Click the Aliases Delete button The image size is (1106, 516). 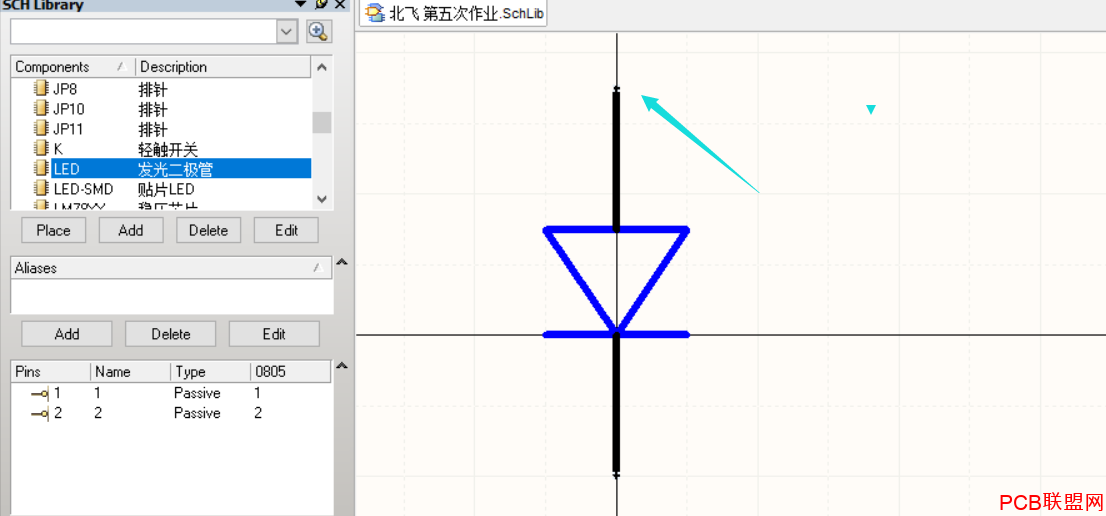tap(171, 334)
